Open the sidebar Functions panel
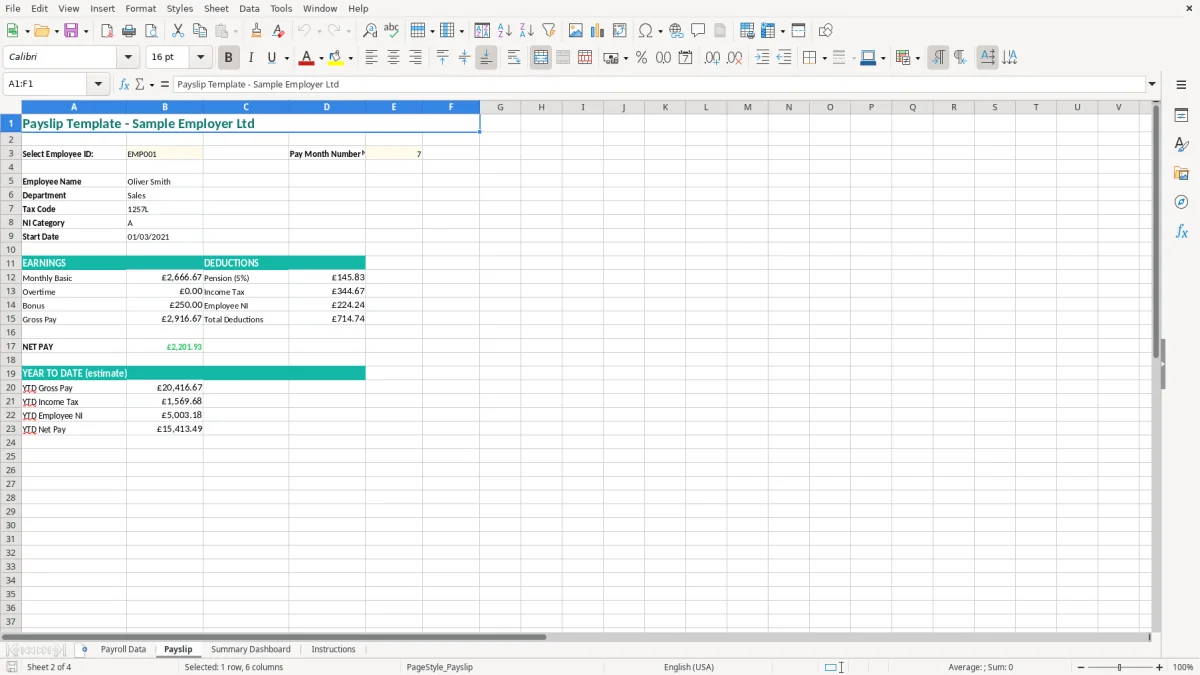The image size is (1200, 675). tap(1181, 231)
